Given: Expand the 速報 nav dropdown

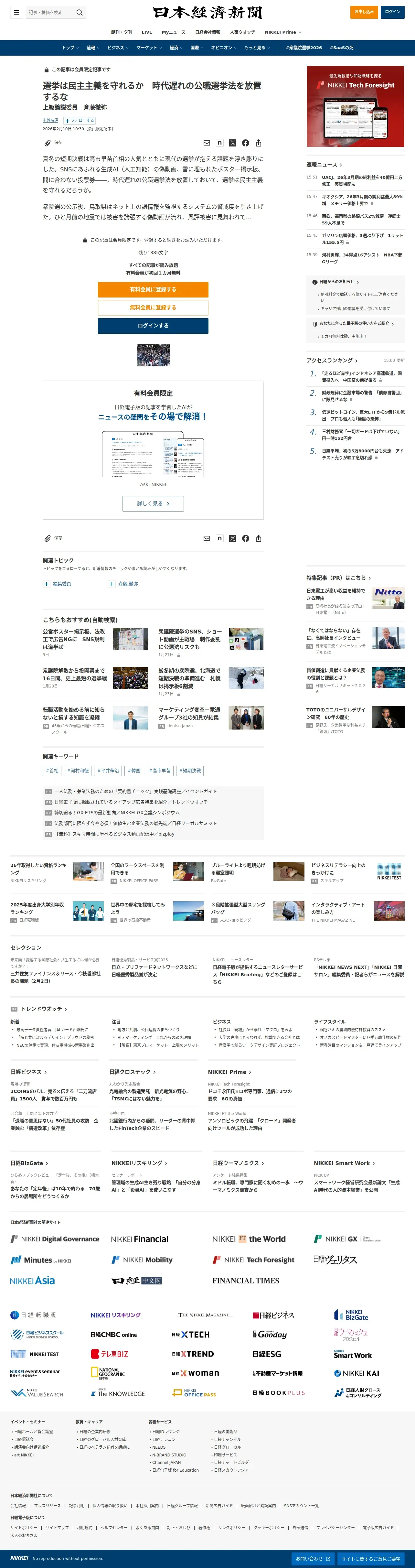Looking at the screenshot, I should pyautogui.click(x=92, y=48).
